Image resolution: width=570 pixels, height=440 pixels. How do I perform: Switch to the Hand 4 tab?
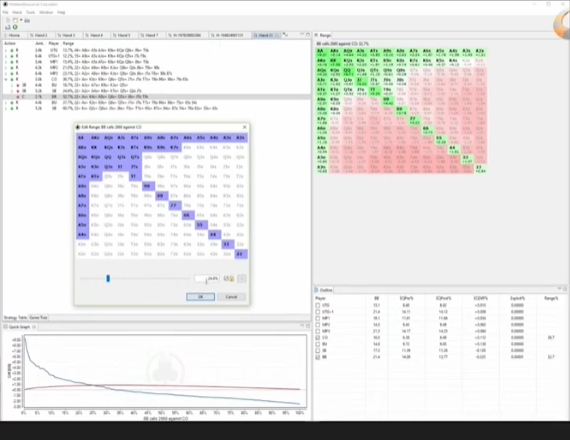pyautogui.click(x=96, y=35)
